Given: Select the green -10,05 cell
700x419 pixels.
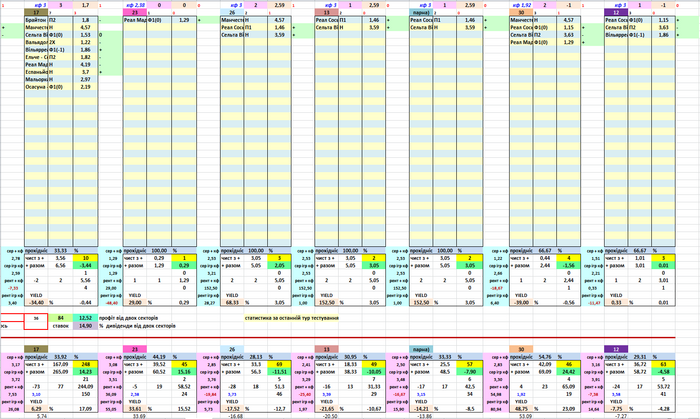Looking at the screenshot, I should (x=374, y=372).
